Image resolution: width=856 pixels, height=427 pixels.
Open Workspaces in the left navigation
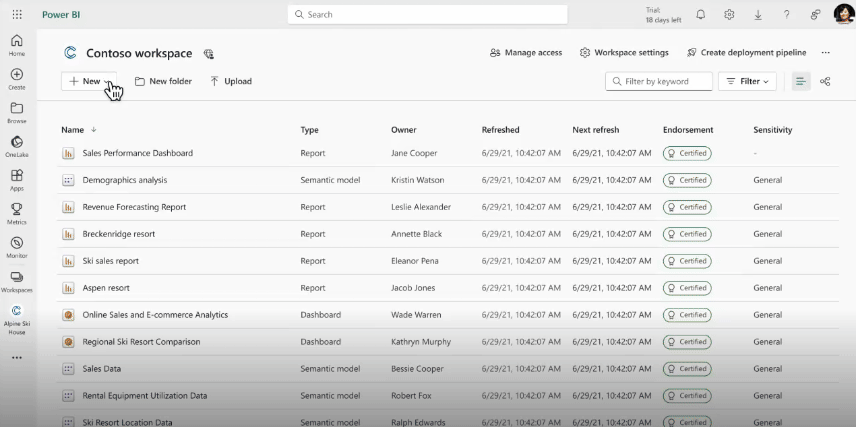tap(17, 280)
